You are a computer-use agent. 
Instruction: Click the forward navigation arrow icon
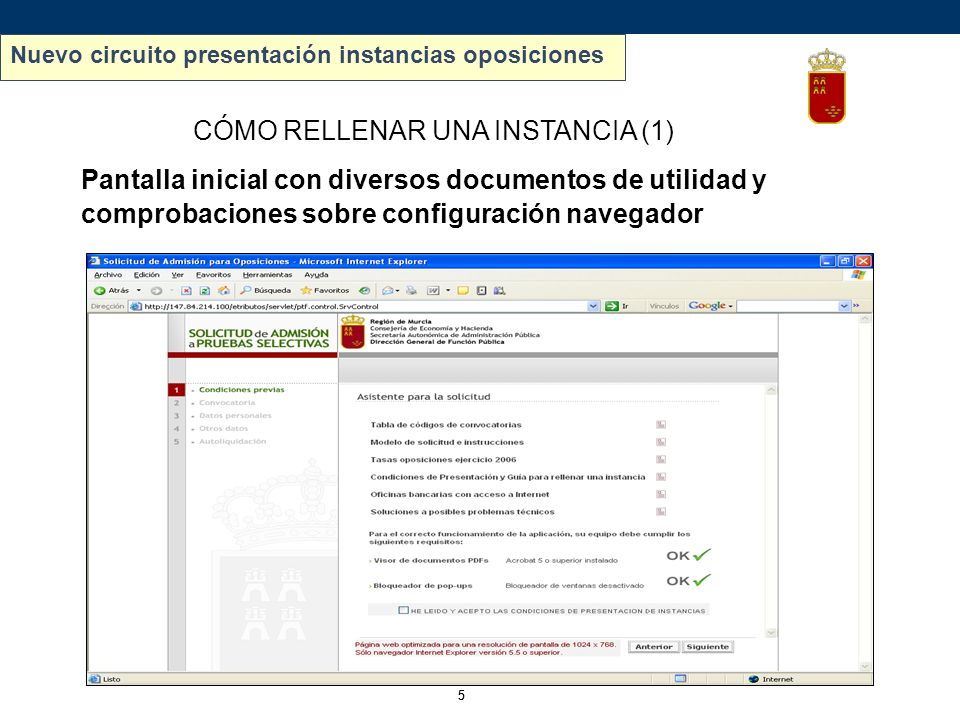click(156, 291)
